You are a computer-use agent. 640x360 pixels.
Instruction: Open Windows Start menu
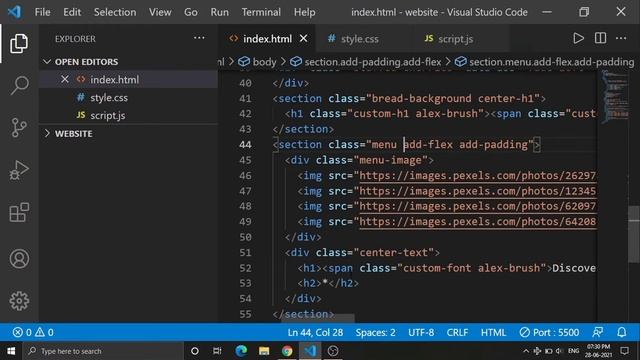click(x=11, y=351)
